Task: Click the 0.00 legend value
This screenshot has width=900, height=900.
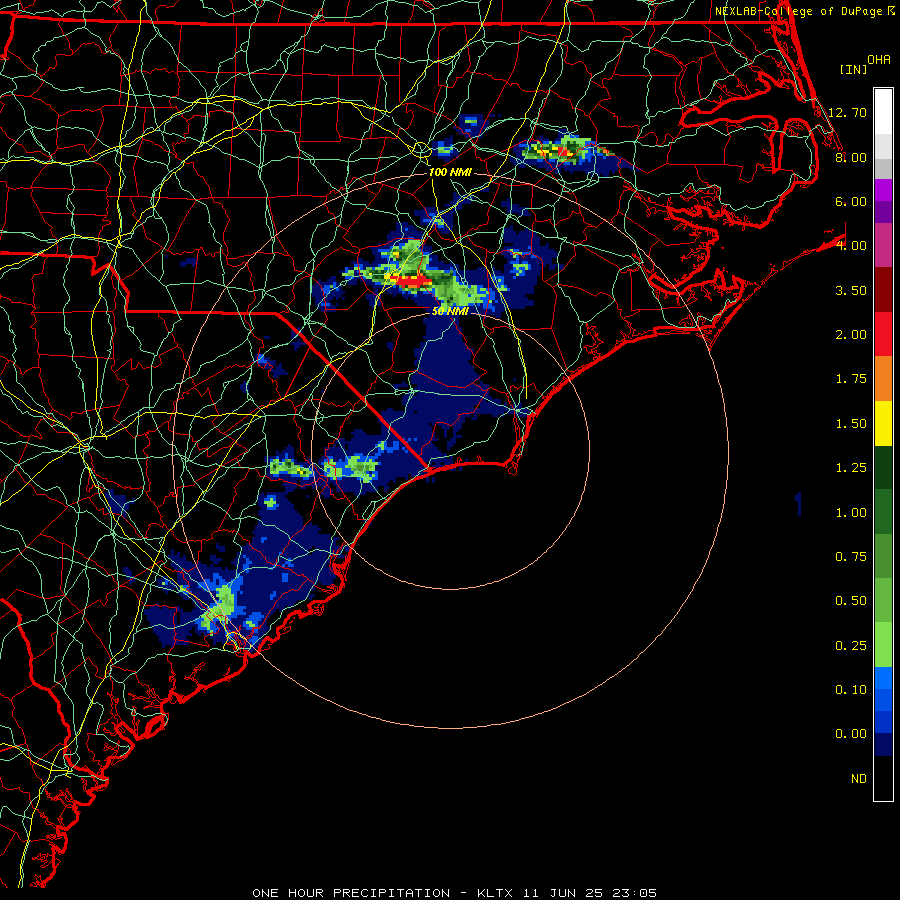Action: (851, 734)
